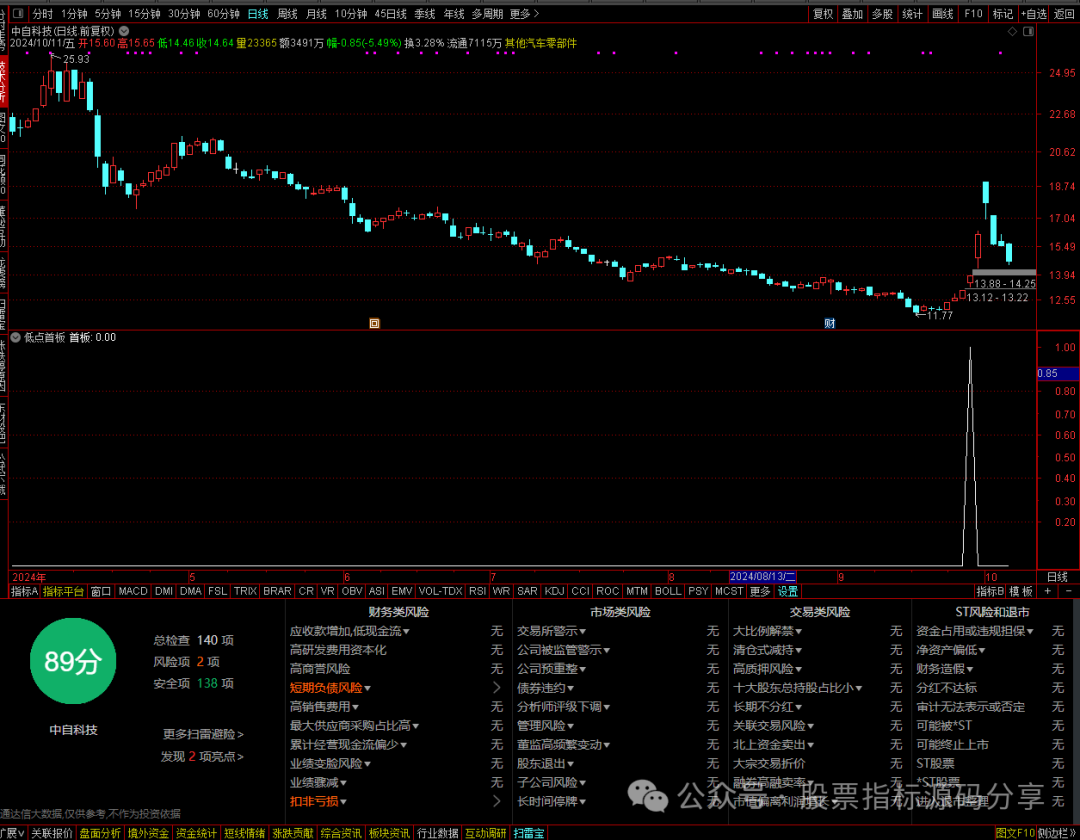The image size is (1080, 840).
Task: Open the 指标平台 indicator platform
Action: pyautogui.click(x=63, y=591)
